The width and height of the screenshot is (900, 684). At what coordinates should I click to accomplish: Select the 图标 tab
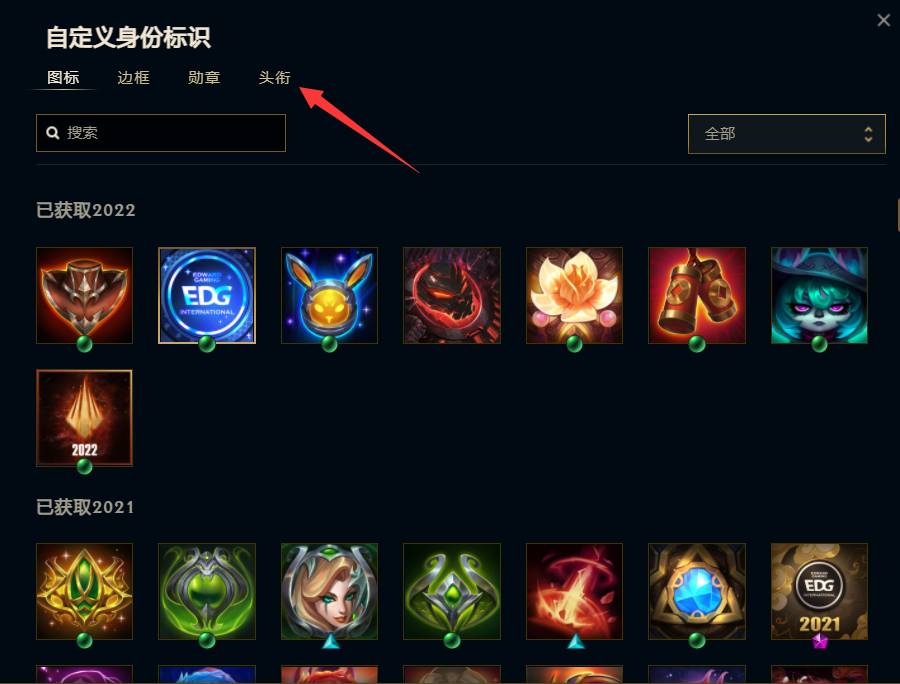pyautogui.click(x=63, y=77)
